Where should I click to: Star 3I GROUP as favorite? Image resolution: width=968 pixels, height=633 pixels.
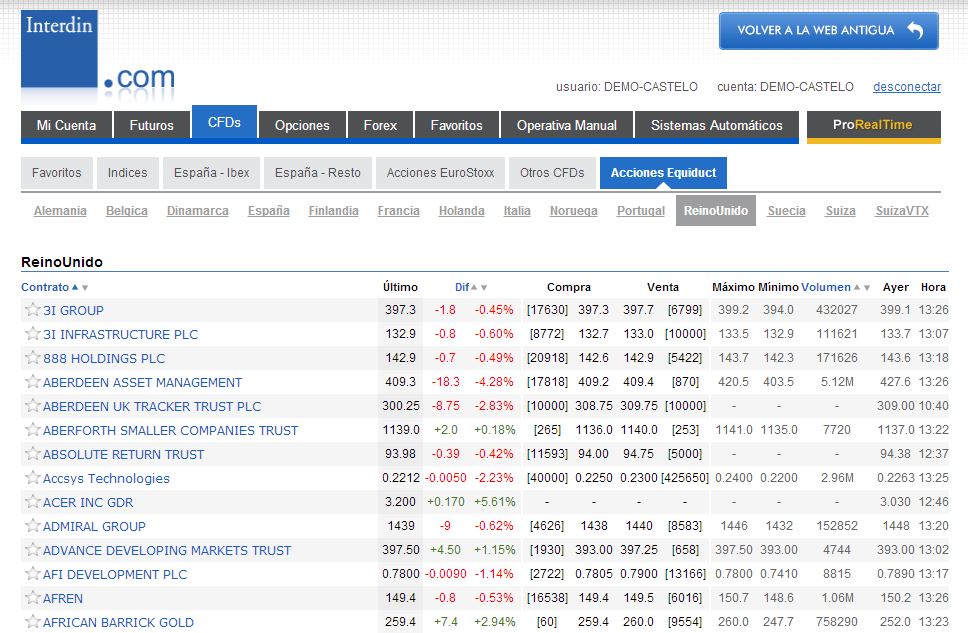(33, 309)
